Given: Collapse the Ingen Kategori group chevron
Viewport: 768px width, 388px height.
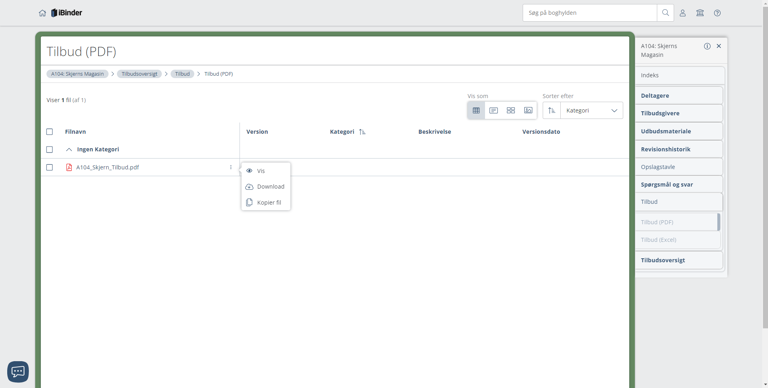Looking at the screenshot, I should [x=69, y=149].
